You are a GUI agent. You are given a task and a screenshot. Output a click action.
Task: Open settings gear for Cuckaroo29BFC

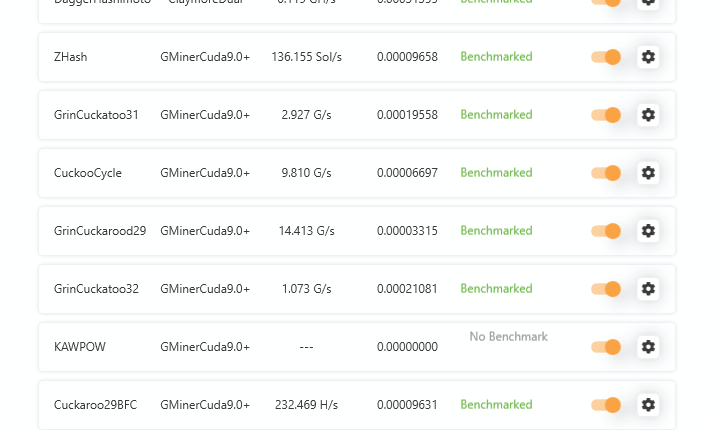tap(648, 405)
